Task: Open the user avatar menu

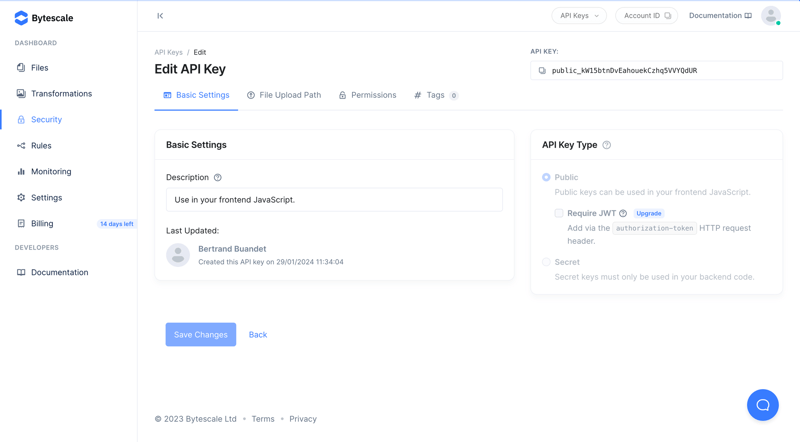Action: (771, 16)
